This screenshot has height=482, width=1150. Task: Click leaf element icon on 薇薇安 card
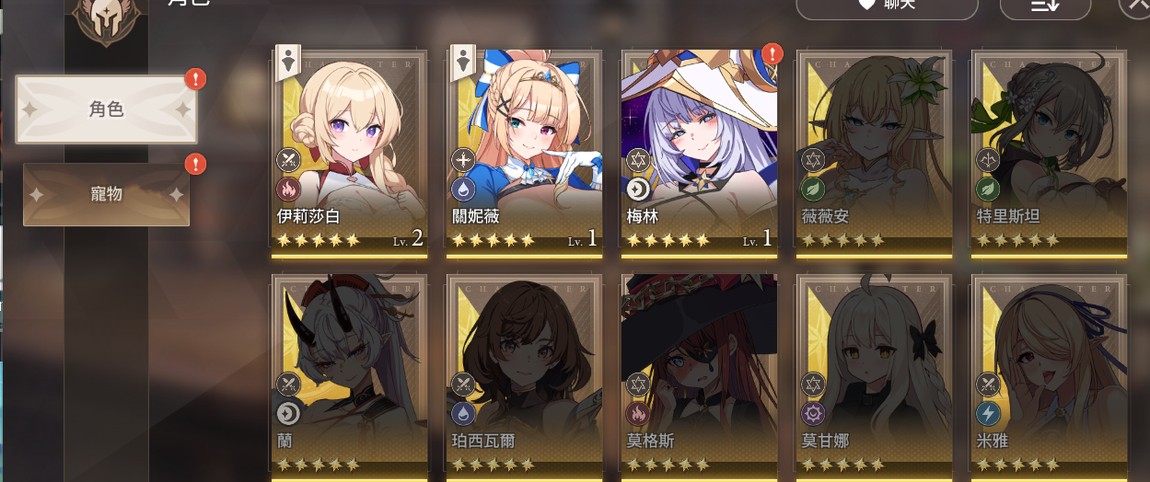coord(813,189)
